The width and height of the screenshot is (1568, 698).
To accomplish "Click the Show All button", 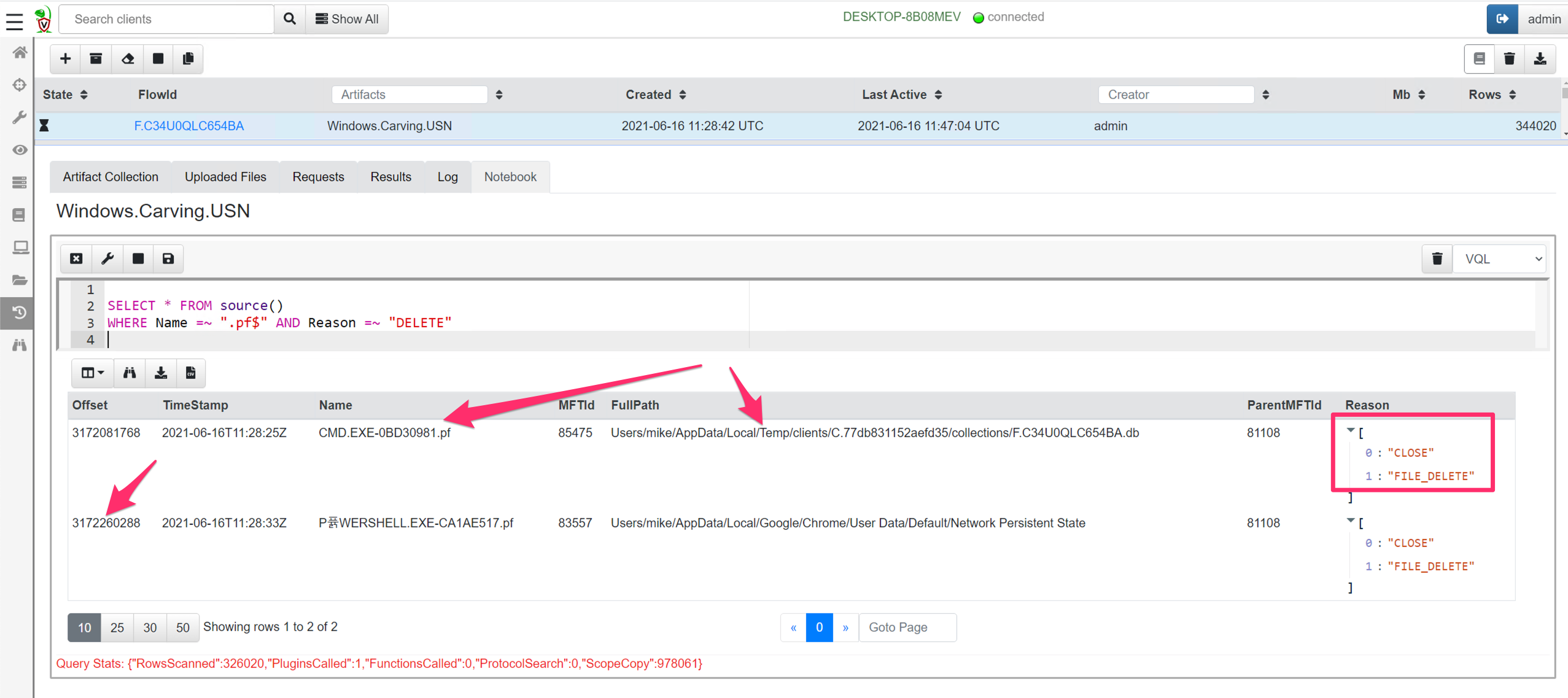I will pyautogui.click(x=347, y=19).
